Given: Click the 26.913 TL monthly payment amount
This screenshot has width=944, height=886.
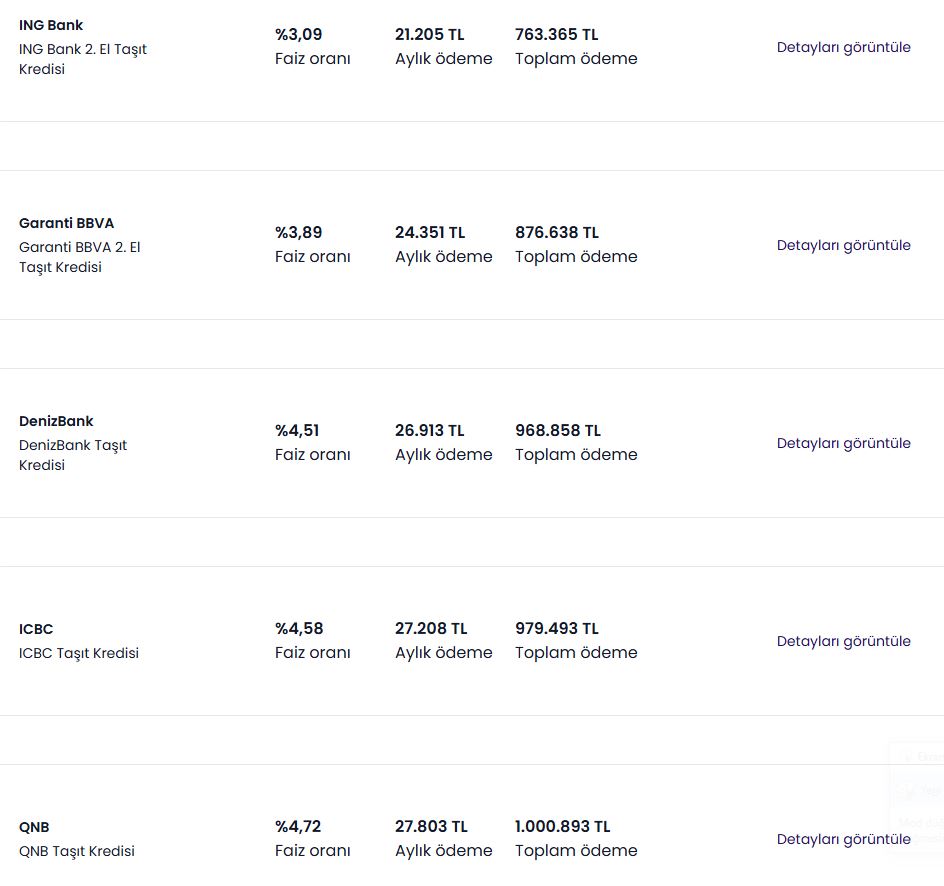Looking at the screenshot, I should (430, 431).
